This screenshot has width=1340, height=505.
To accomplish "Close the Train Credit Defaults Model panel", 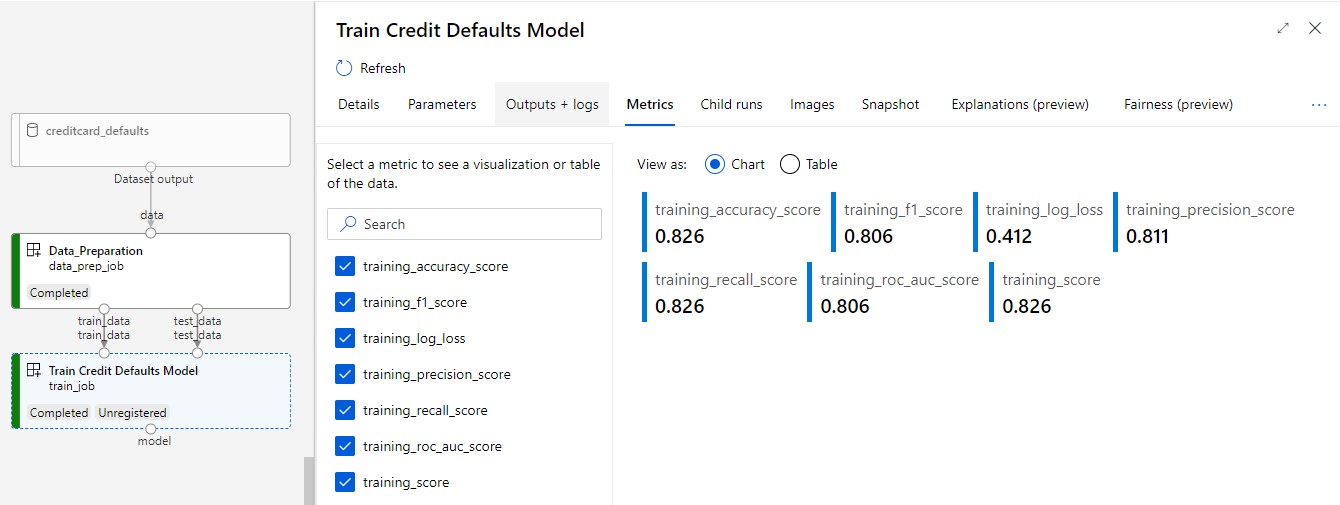I will [x=1315, y=29].
